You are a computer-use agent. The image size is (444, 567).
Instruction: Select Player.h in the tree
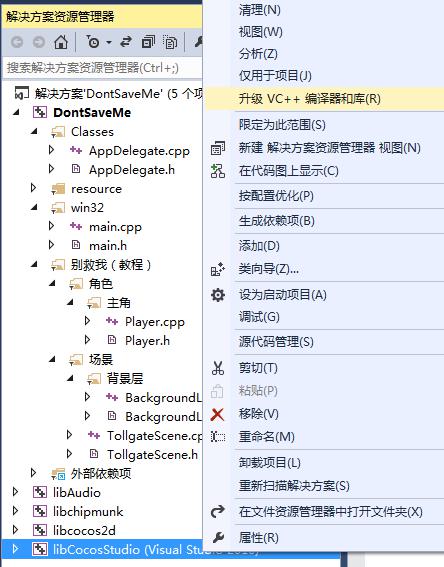click(147, 341)
